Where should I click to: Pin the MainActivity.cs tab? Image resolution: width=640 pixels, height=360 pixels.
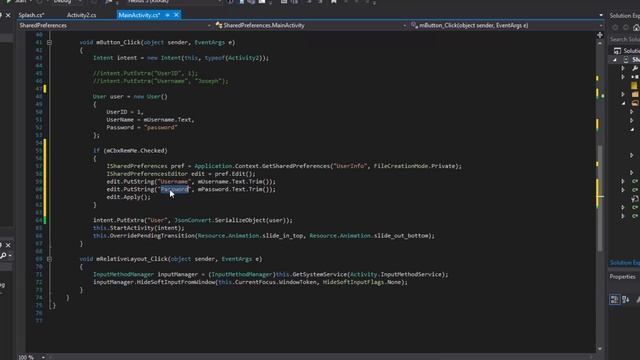tap(167, 15)
